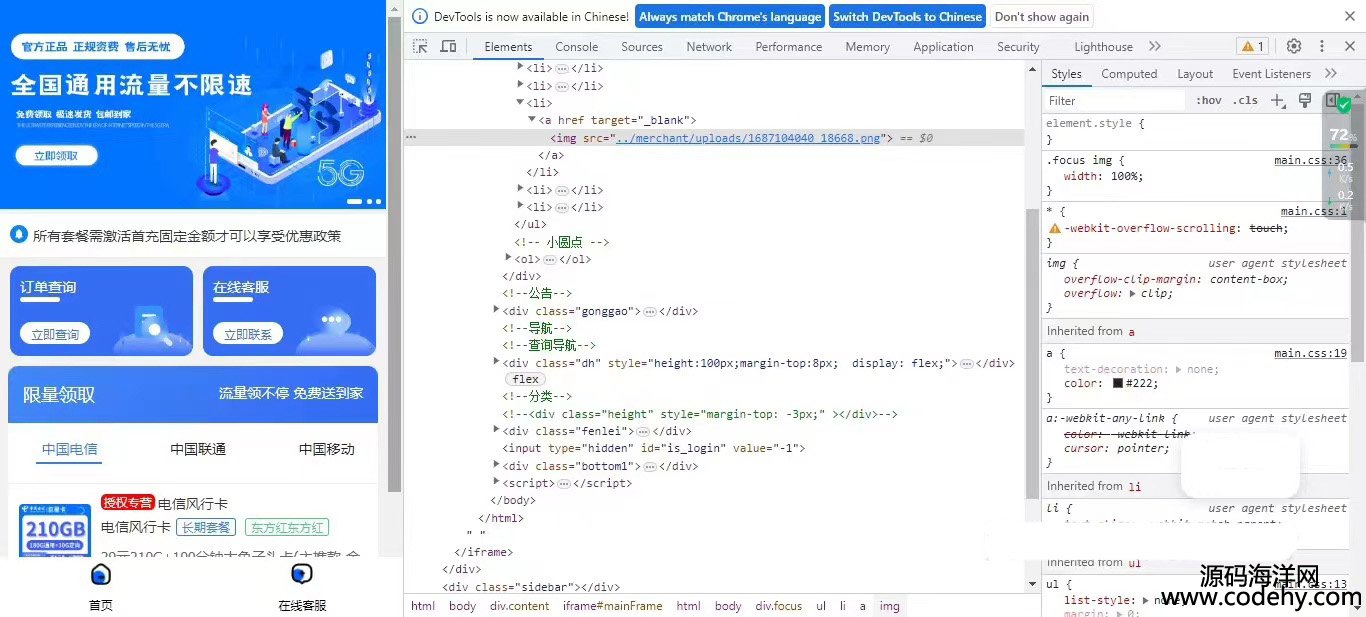Click the 在线客服 chat icon in bottom bar

(302, 575)
